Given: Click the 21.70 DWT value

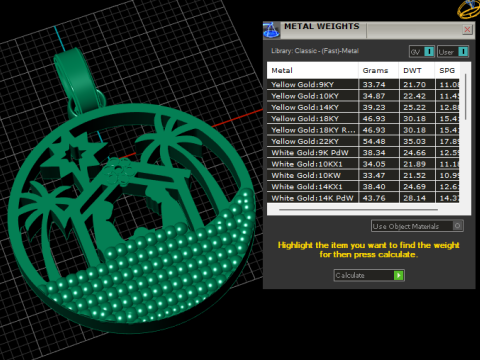Looking at the screenshot, I should [x=414, y=85].
